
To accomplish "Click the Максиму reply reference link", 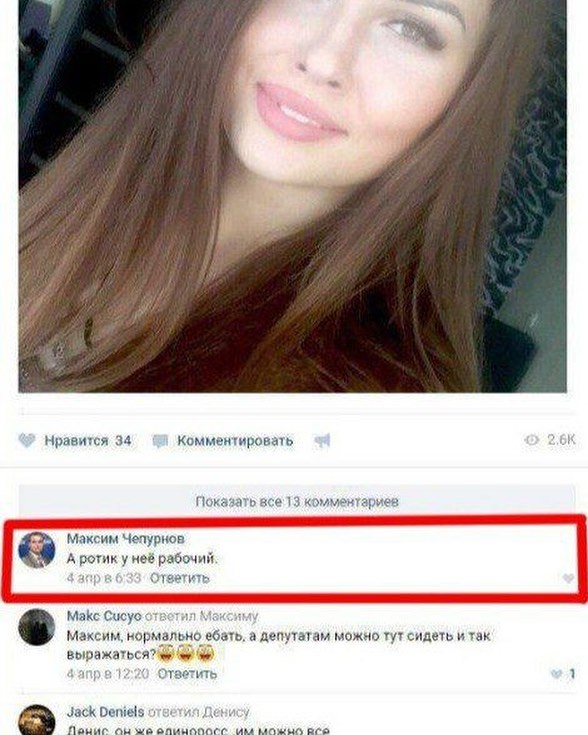I will [229, 616].
